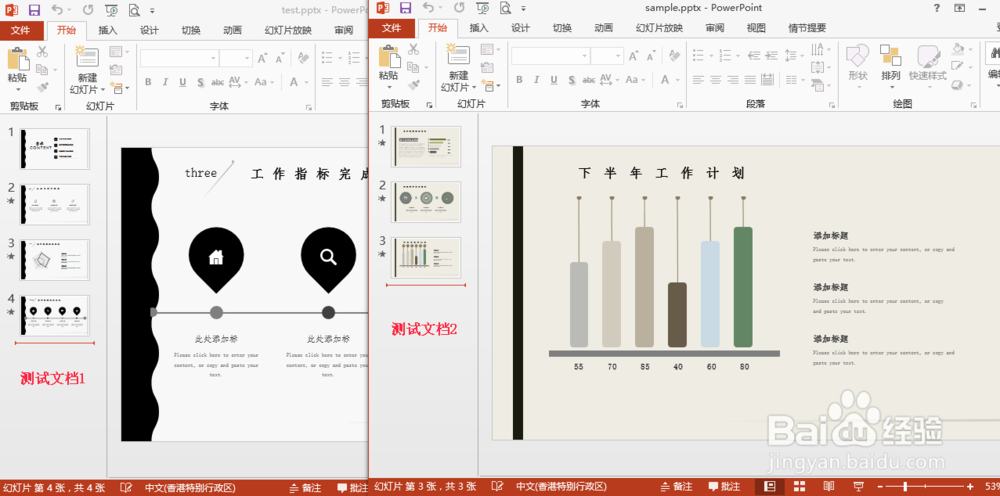Click 批注 comments button in sample.pptx status bar
Image resolution: width=1000 pixels, height=496 pixels.
click(724, 487)
